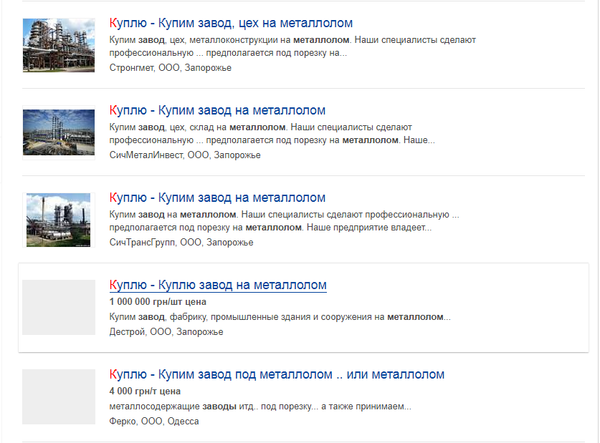This screenshot has height=443, width=600.
Task: Click factory thumbnail of СичТрансГрупп listing
Action: 59,220
